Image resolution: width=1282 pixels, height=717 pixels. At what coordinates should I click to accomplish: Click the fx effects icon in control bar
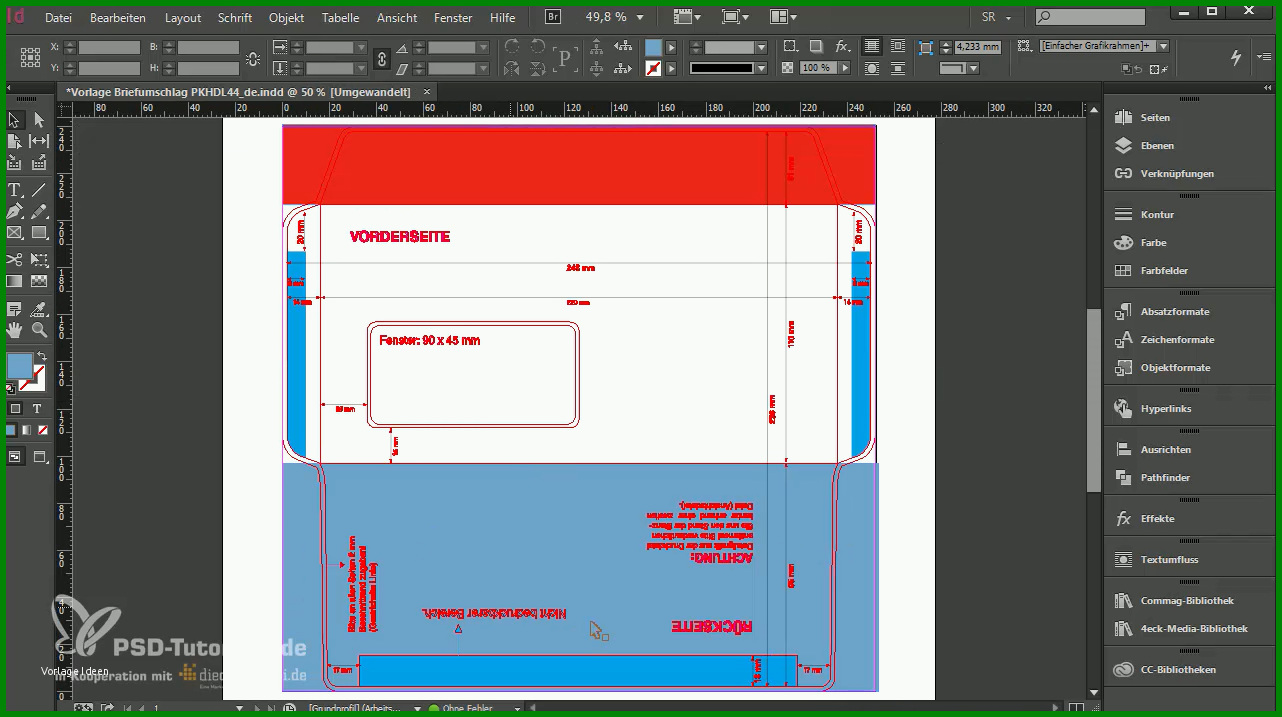842,47
